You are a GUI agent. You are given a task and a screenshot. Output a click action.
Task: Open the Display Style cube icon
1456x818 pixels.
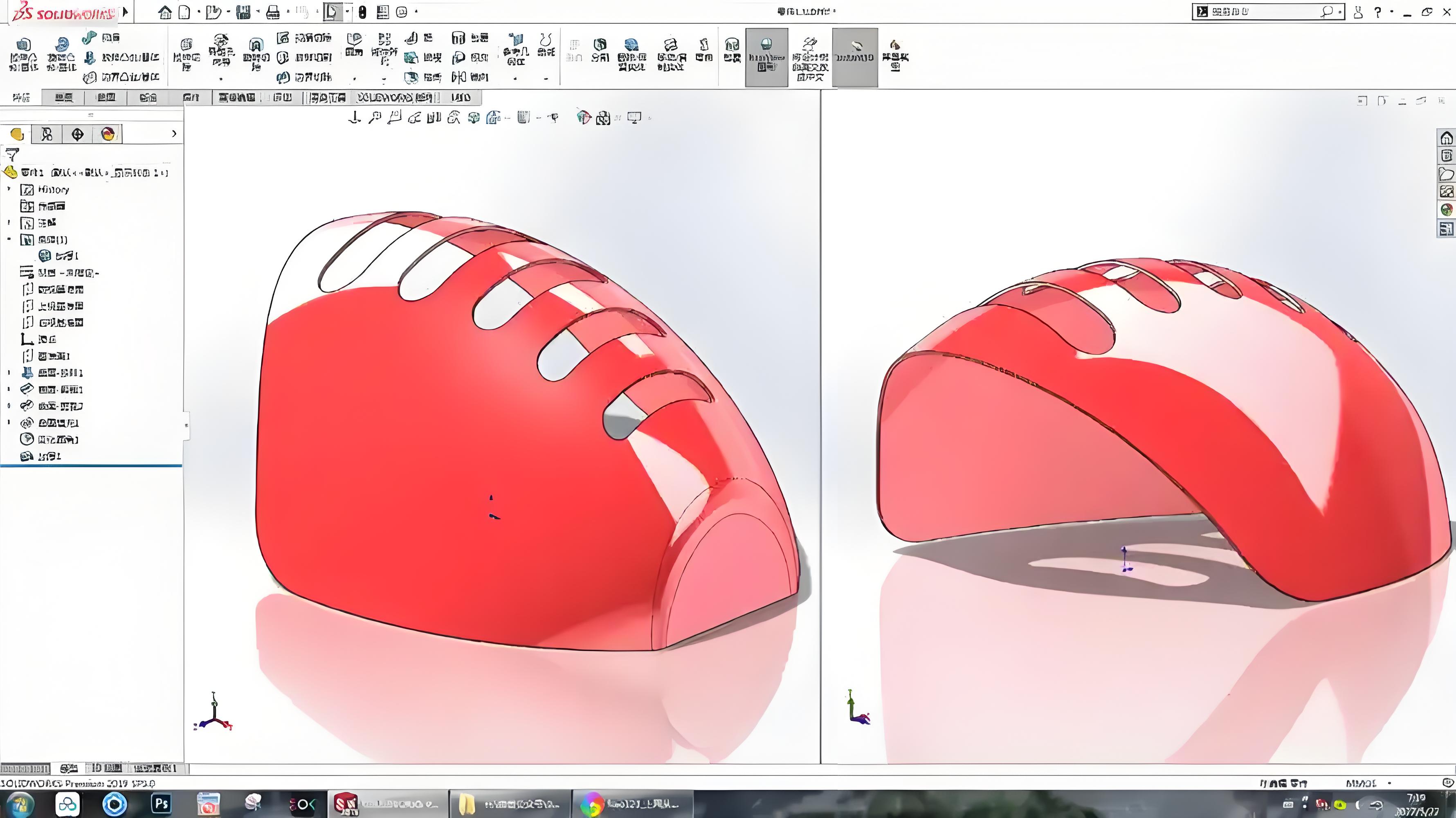pyautogui.click(x=524, y=117)
